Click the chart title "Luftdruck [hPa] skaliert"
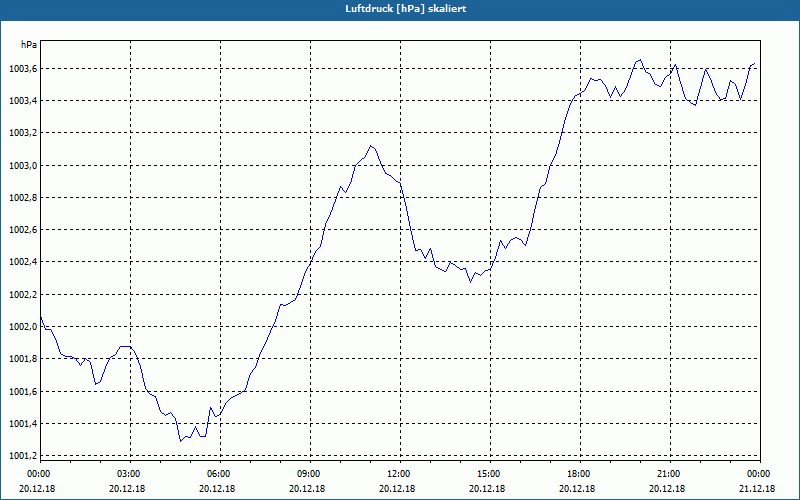This screenshot has width=800, height=500. pos(405,9)
